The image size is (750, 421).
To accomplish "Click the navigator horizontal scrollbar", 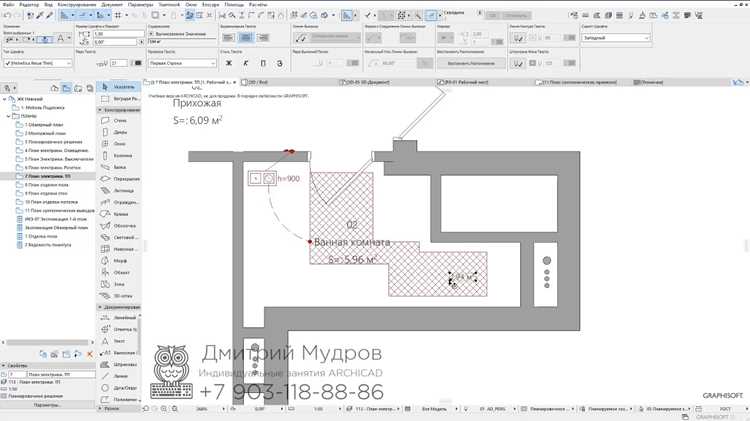I will (47, 343).
